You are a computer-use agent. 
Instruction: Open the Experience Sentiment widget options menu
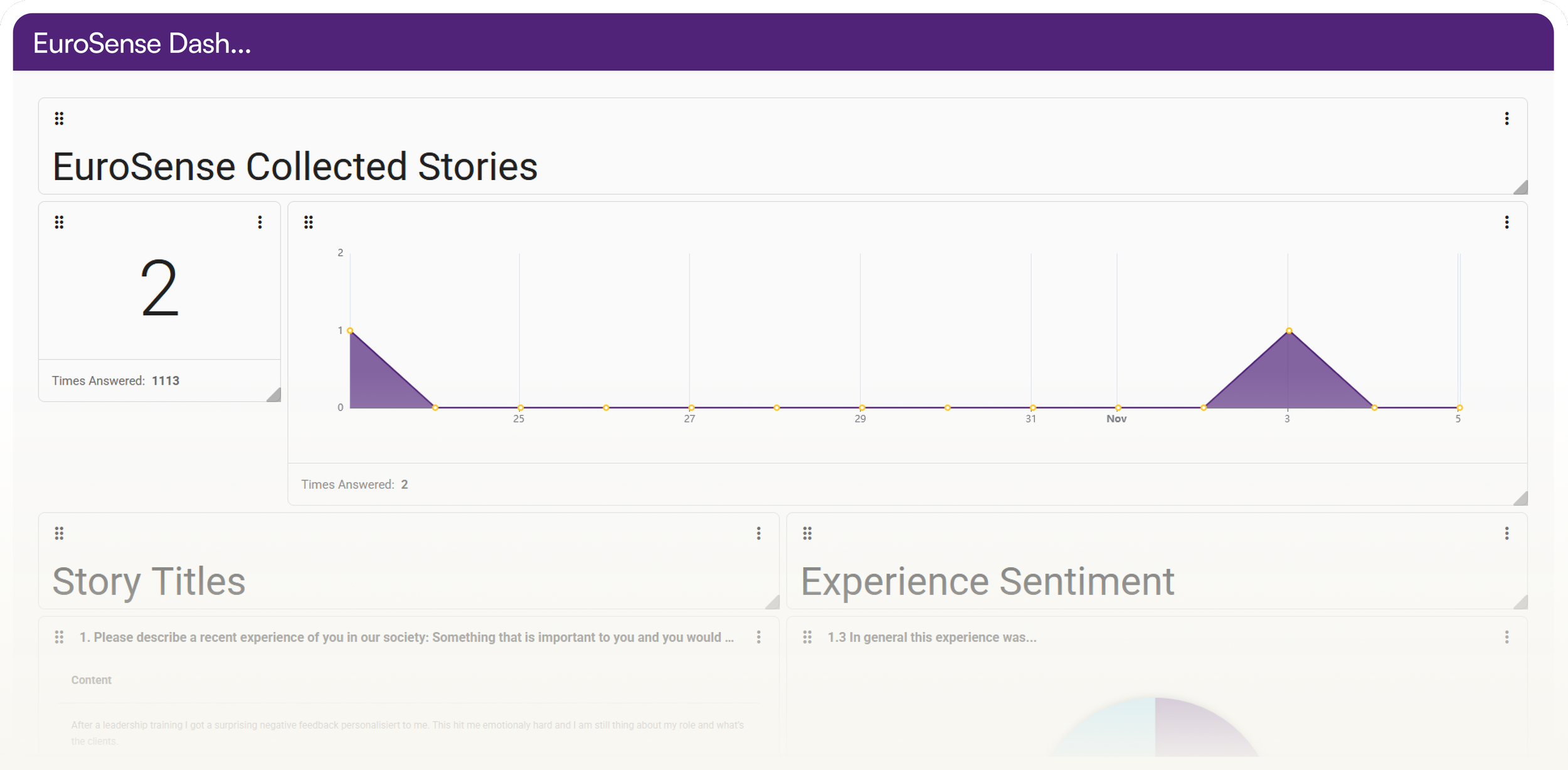pyautogui.click(x=1507, y=533)
